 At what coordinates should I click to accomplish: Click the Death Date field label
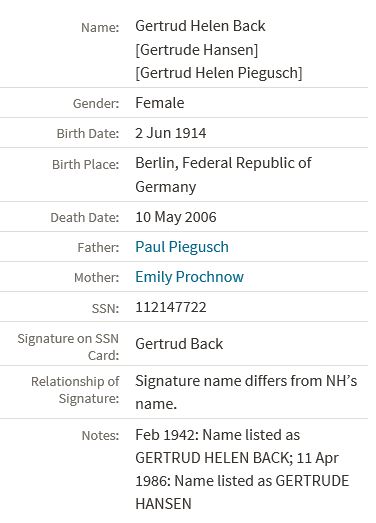[85, 218]
